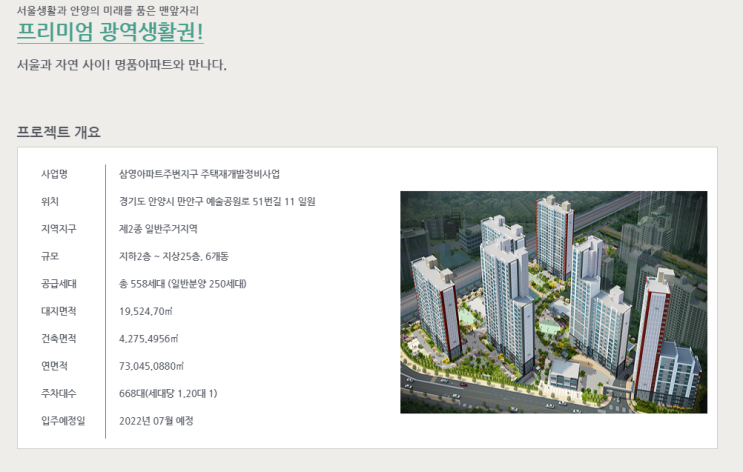The image size is (743, 472).
Task: Click the aerial apartment complex rendering image
Action: (553, 302)
